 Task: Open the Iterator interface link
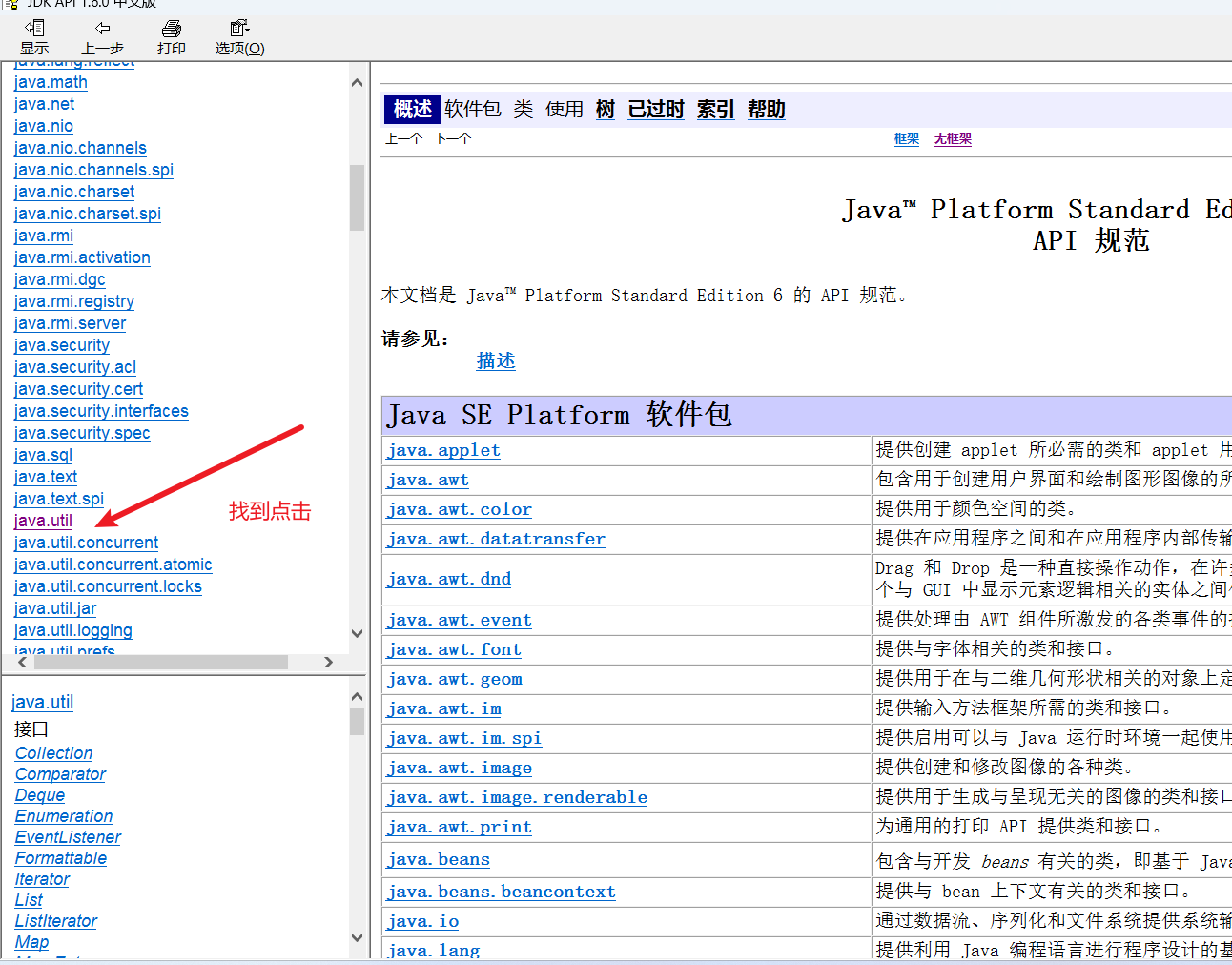[42, 879]
